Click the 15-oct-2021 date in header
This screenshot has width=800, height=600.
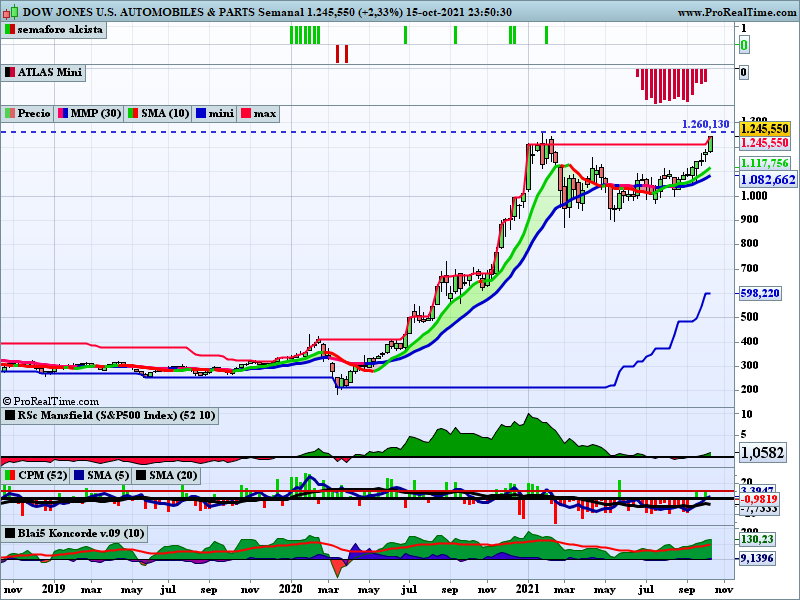click(436, 12)
